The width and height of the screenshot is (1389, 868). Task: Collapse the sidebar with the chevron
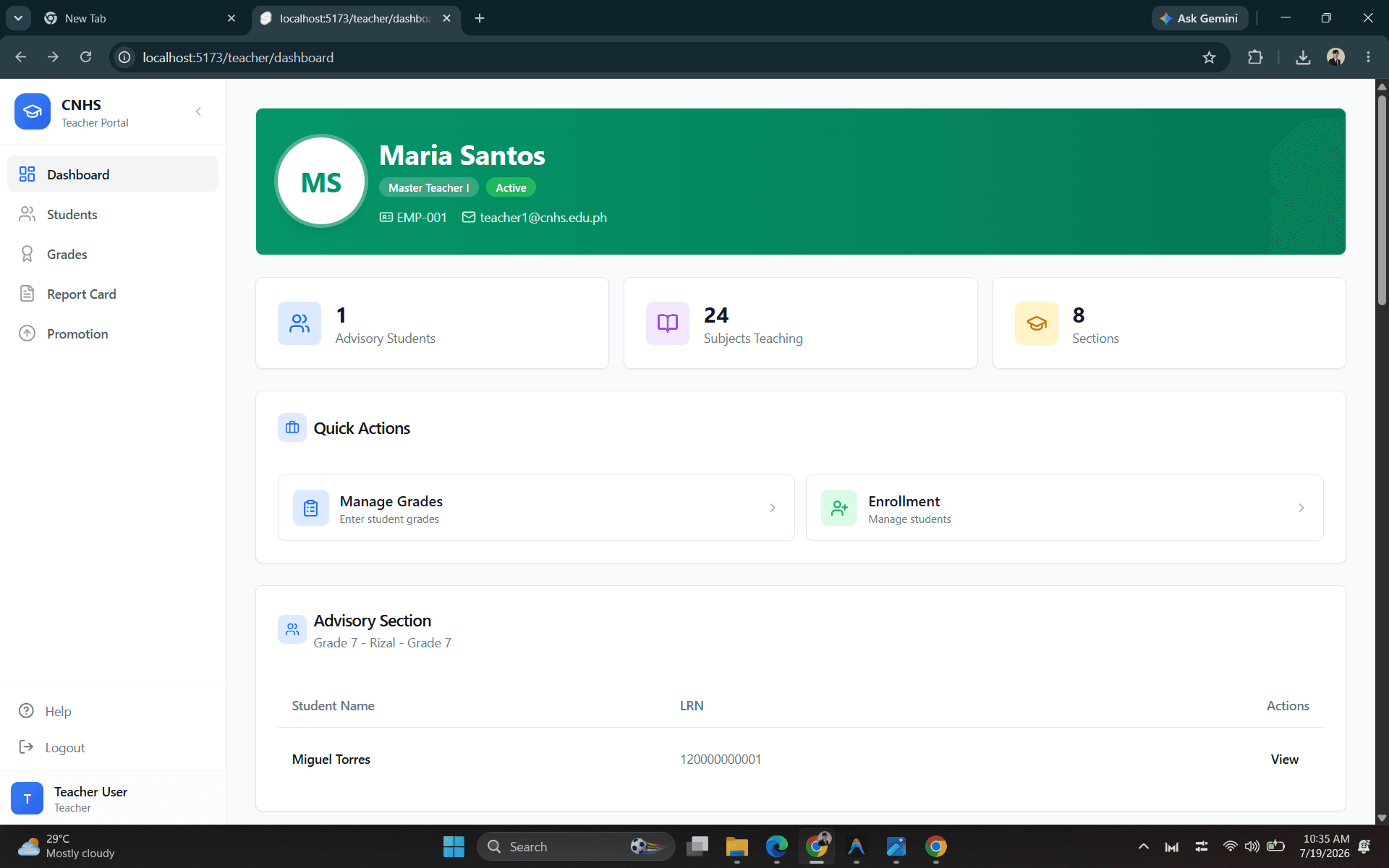point(198,111)
